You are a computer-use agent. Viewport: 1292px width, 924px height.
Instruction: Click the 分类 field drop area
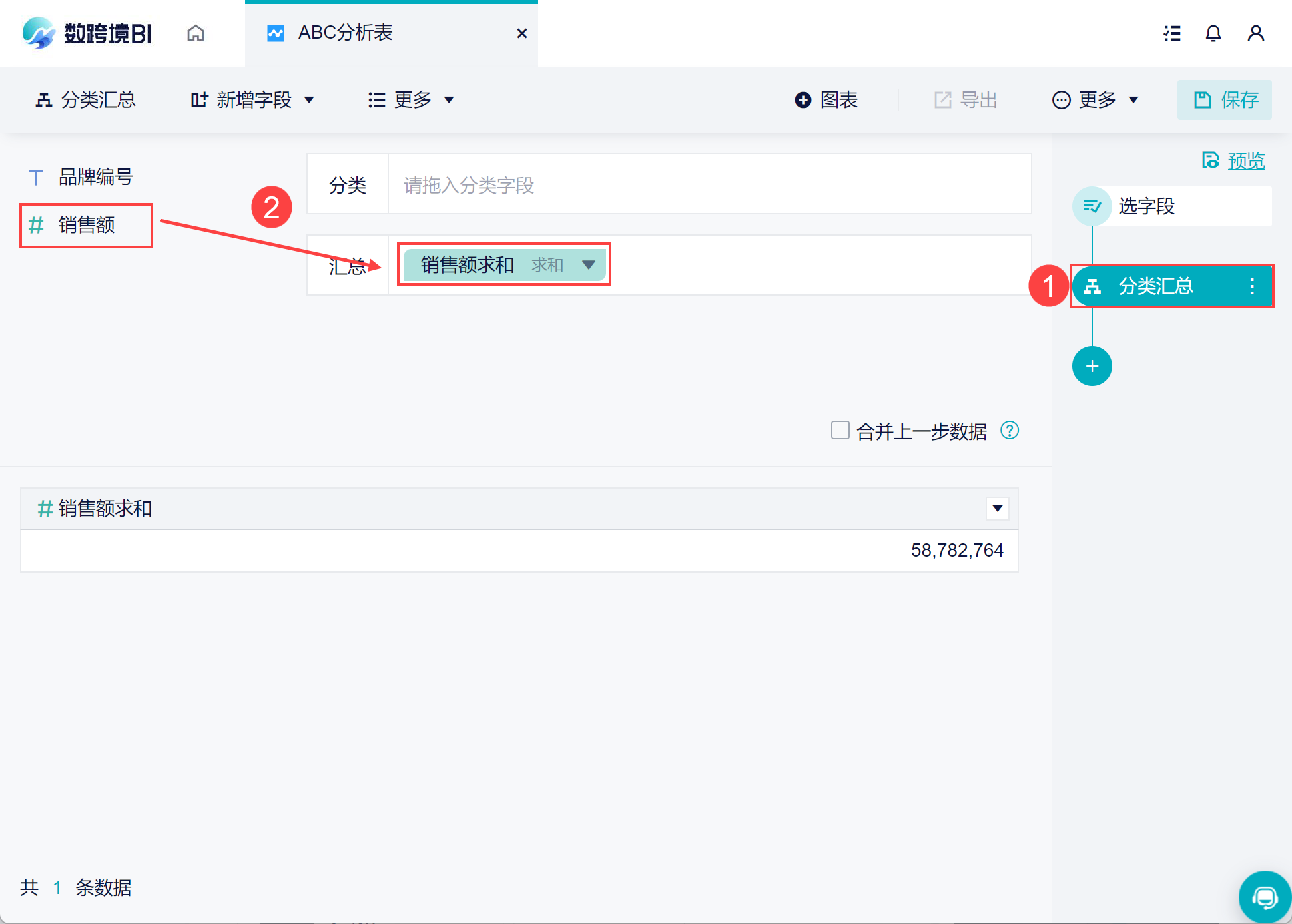point(709,185)
